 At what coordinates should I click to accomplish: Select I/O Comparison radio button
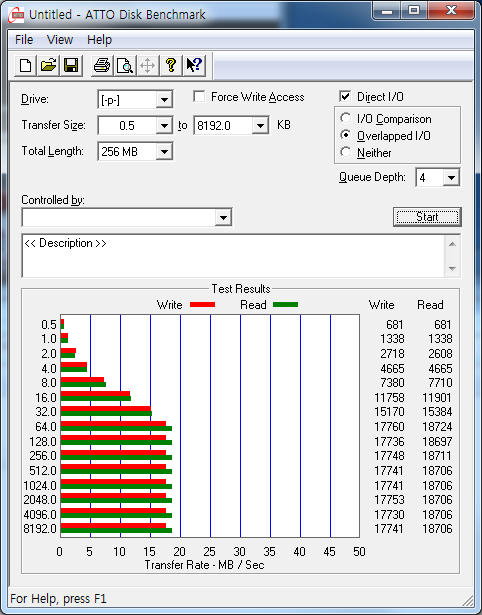346,118
